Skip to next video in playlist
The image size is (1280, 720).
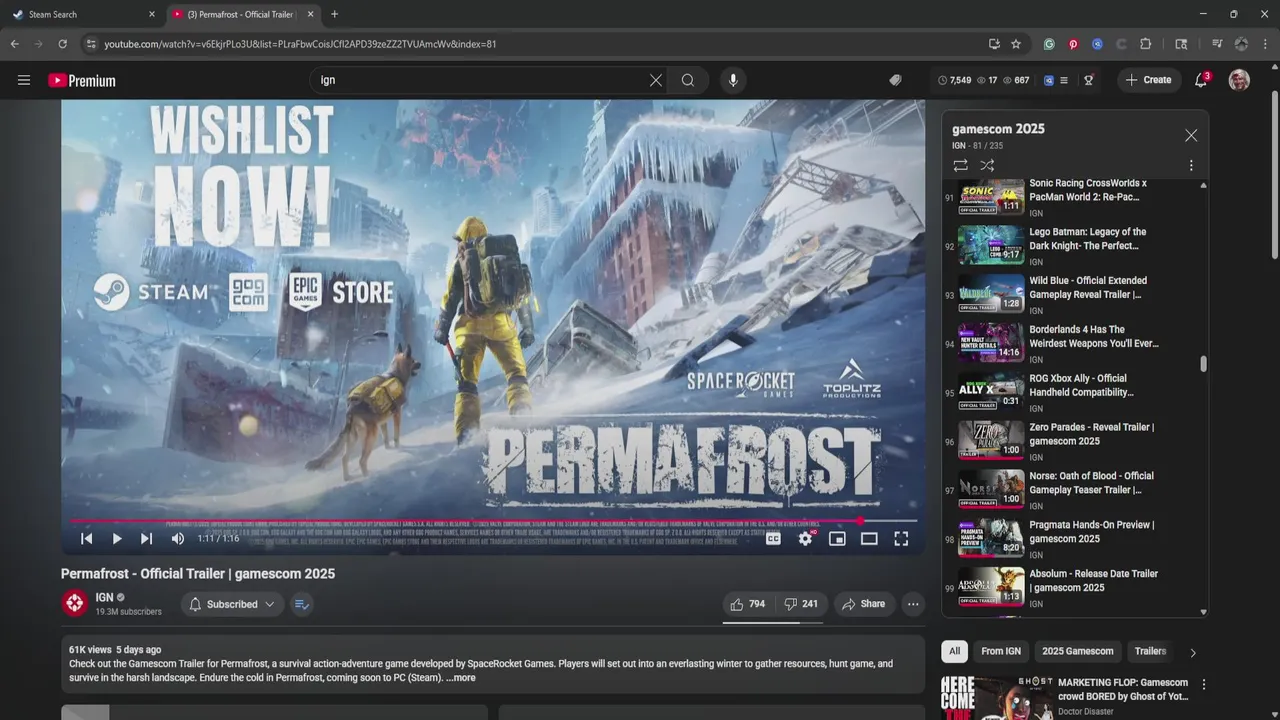(x=147, y=538)
